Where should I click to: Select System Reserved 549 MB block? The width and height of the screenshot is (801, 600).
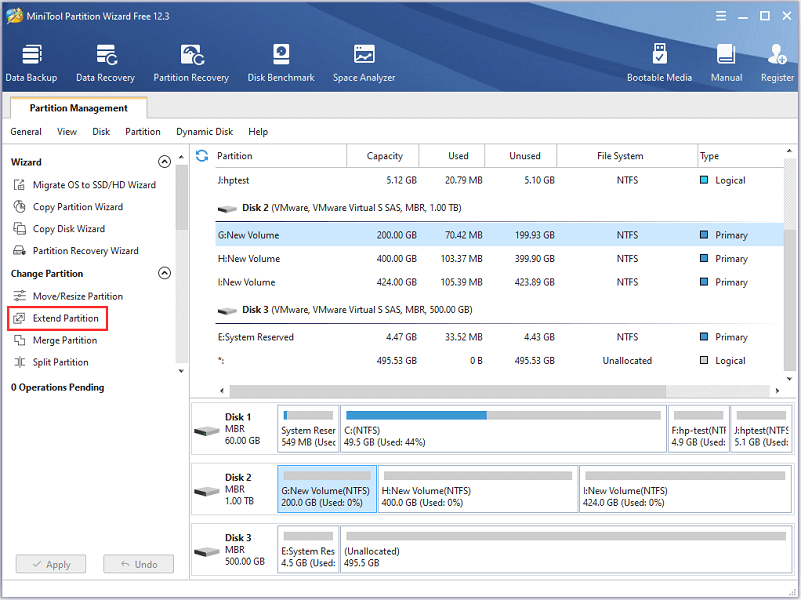[308, 429]
